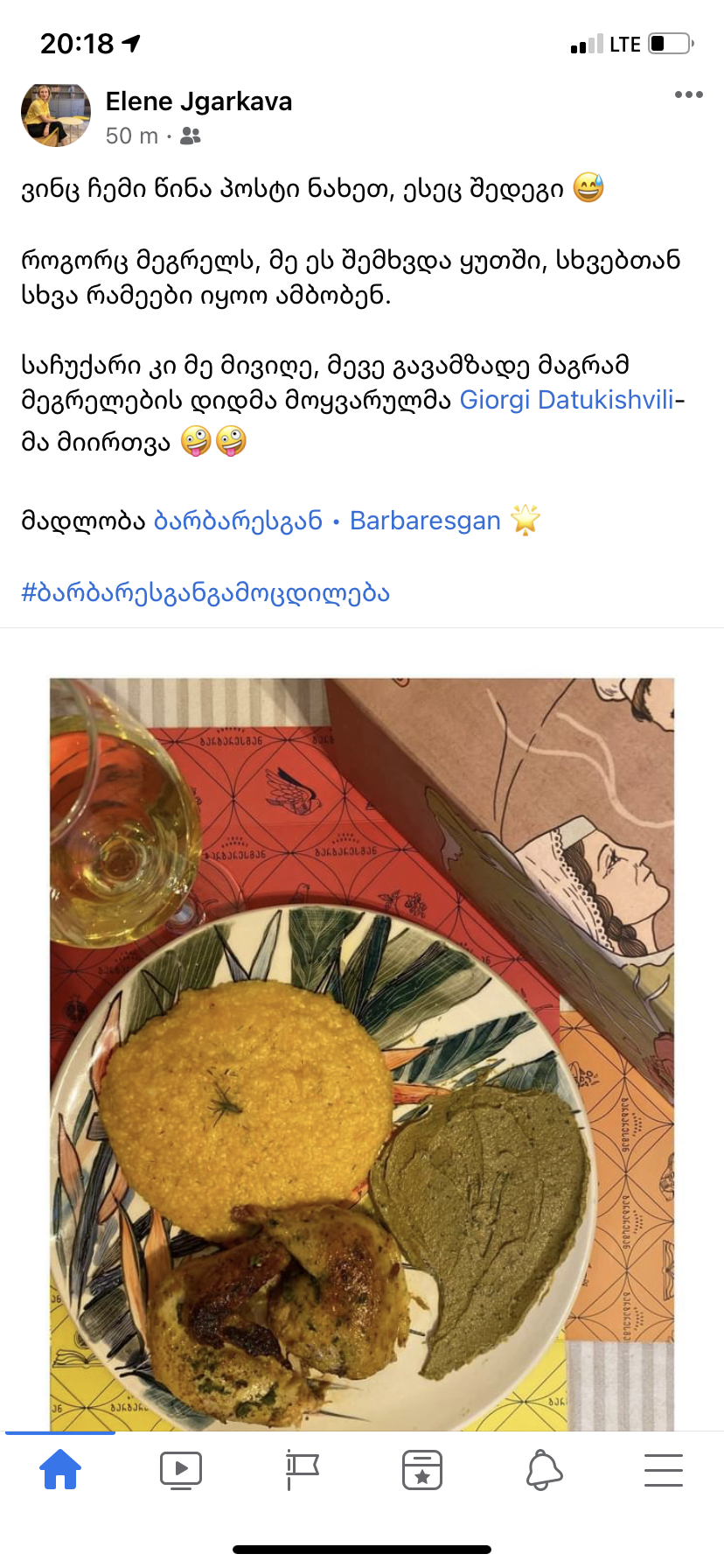Tap the LTE signal indicator
Image resolution: width=724 pixels, height=1568 pixels.
pos(625,44)
